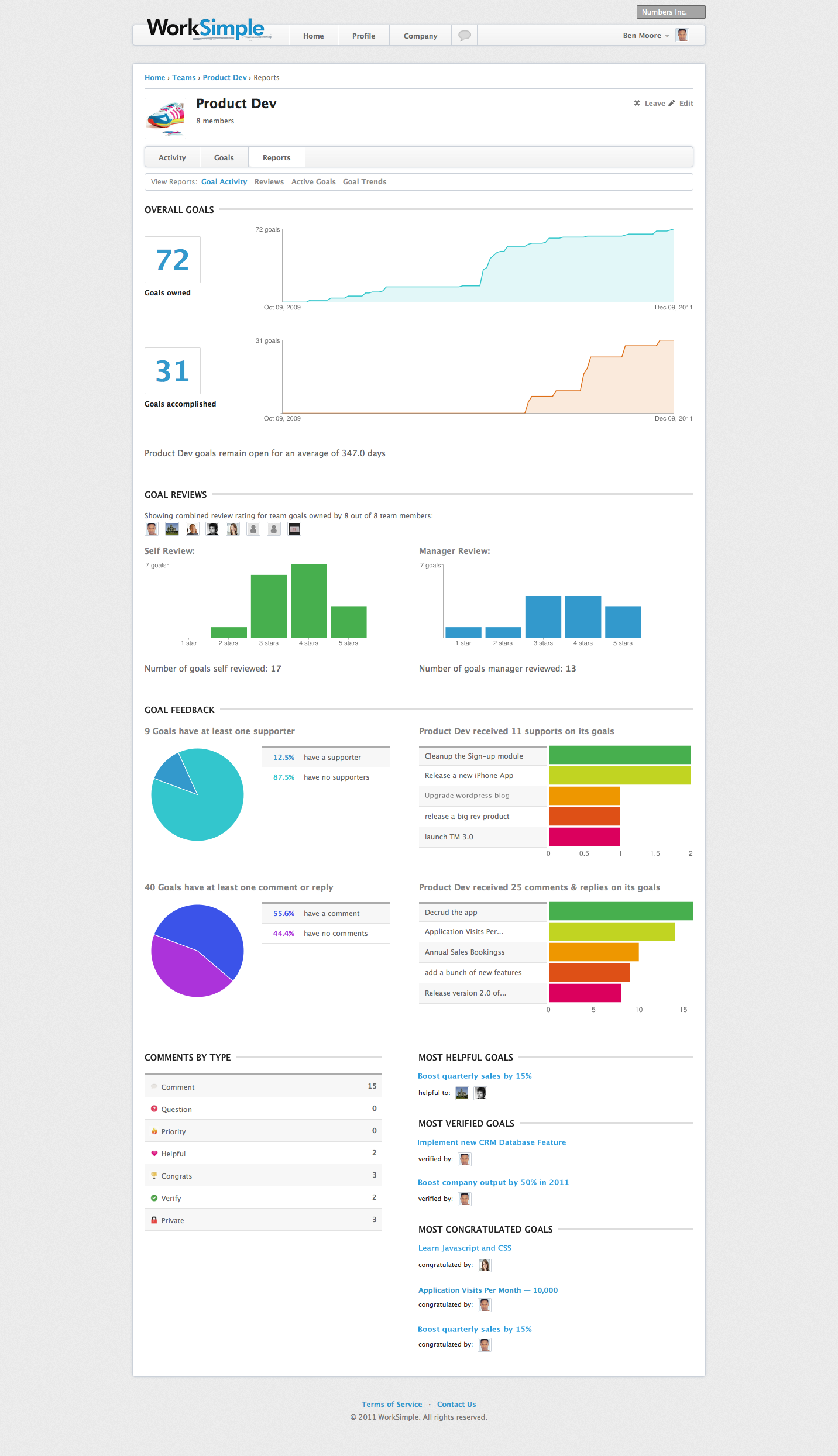Click the green 'Cleanup the Sign-up module' bar
This screenshot has height=1456, width=838.
620,755
